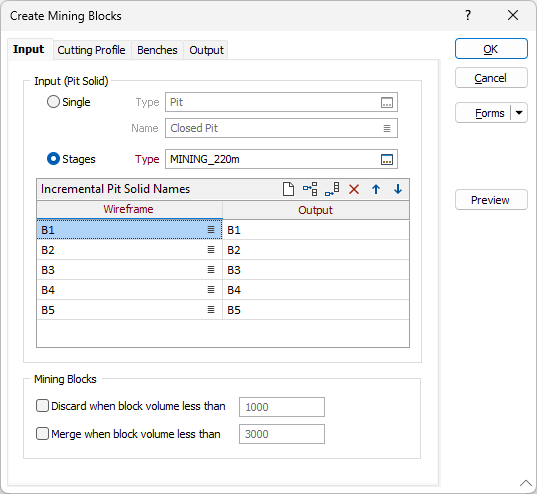Enable Discard when block volume less than
The width and height of the screenshot is (537, 494).
click(x=42, y=406)
